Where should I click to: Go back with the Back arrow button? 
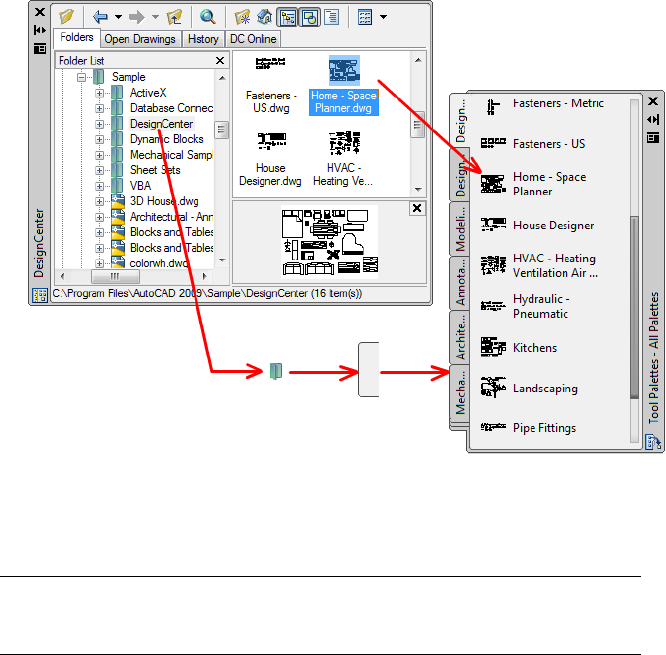coord(100,17)
